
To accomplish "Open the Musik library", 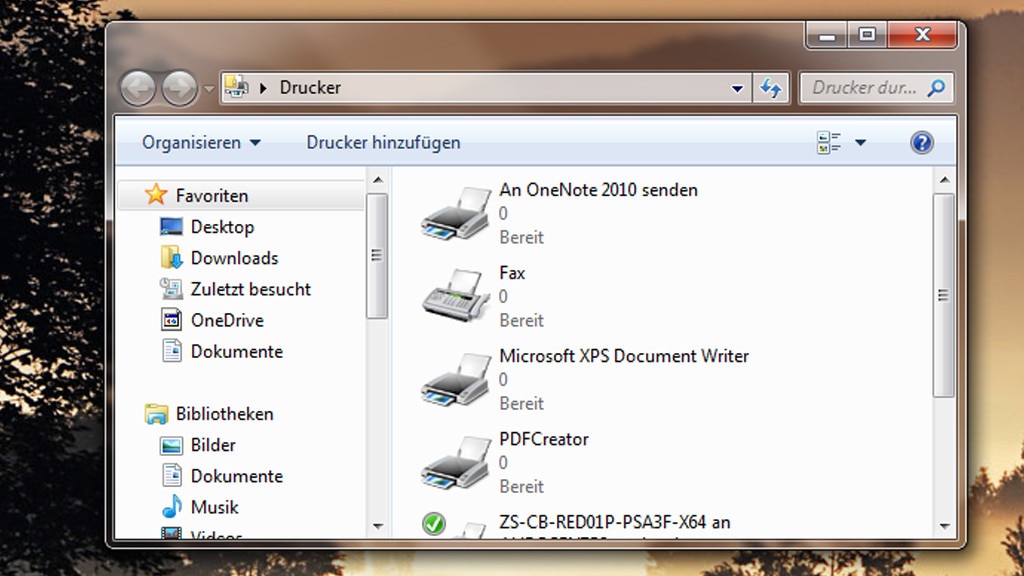I will point(214,507).
